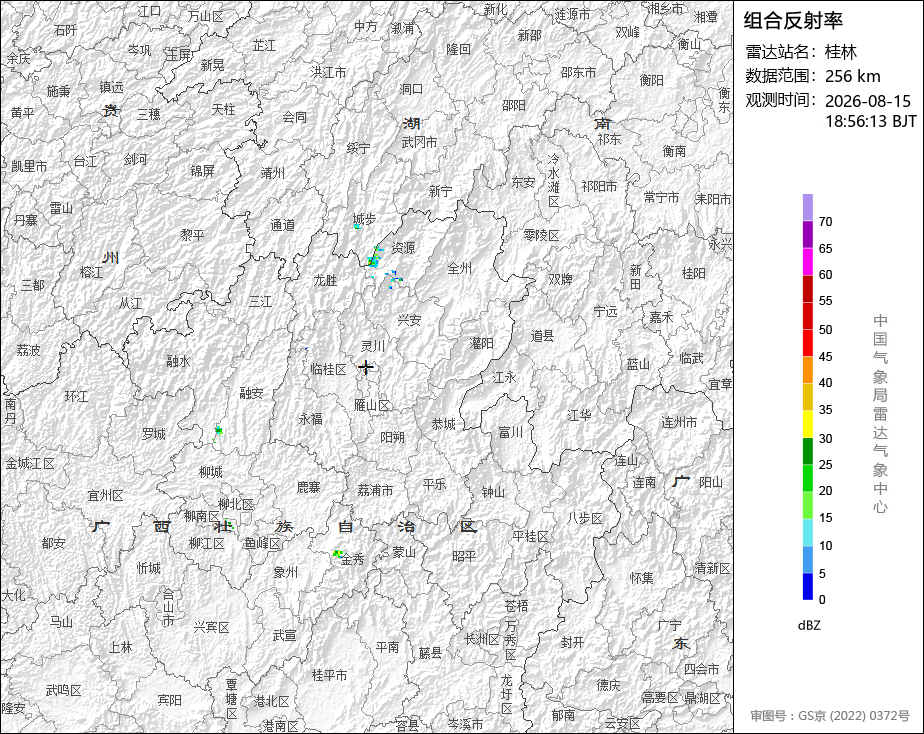Select the dark blue 0 dBZ legend color
The width and height of the screenshot is (924, 734).
pyautogui.click(x=807, y=587)
